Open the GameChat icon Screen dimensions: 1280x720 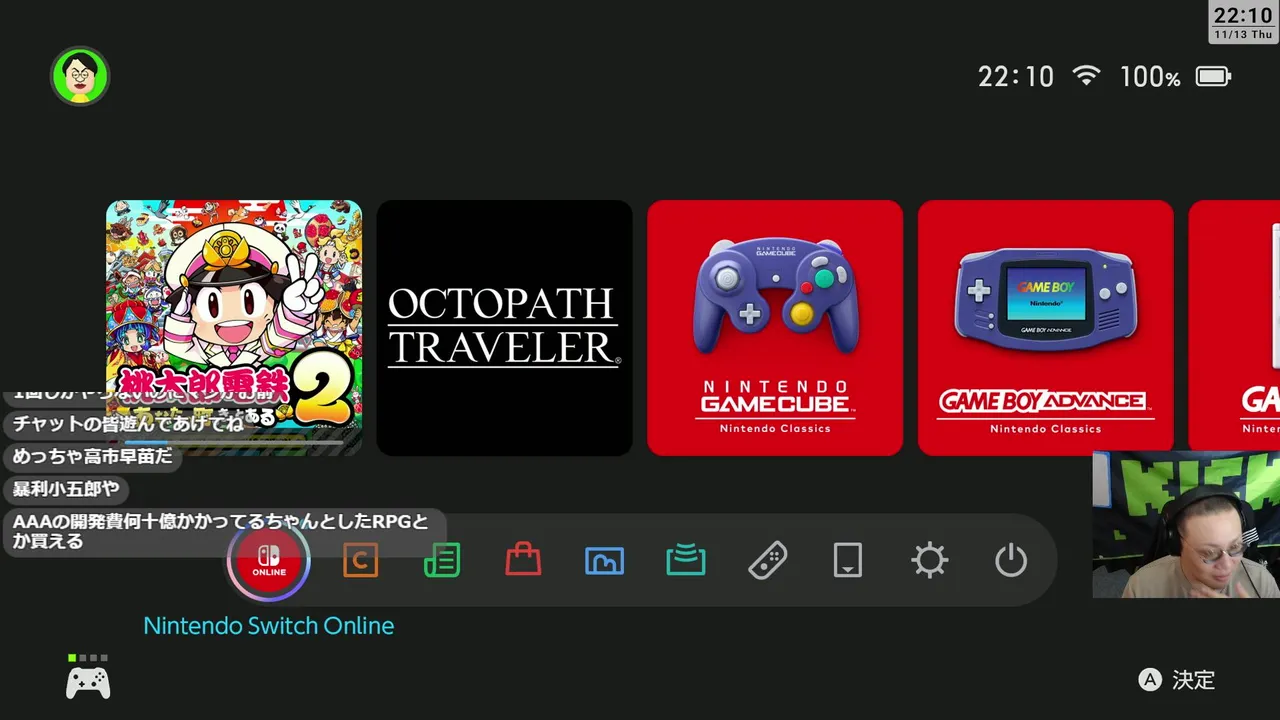pyautogui.click(x=360, y=561)
